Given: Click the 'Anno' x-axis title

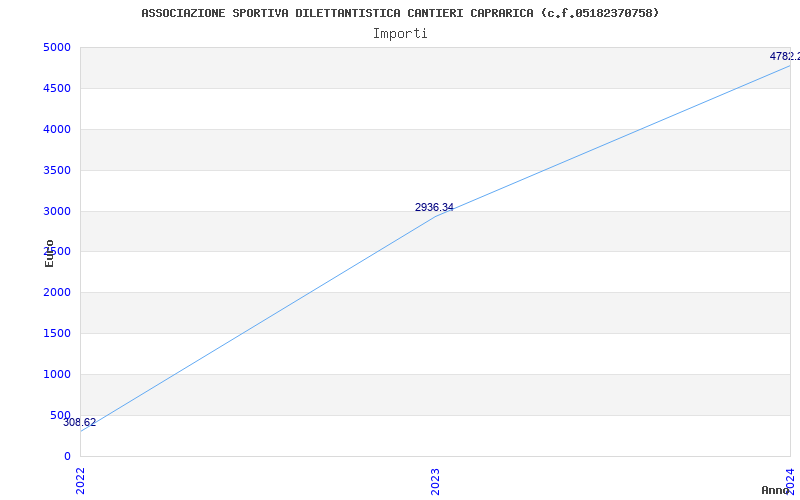Looking at the screenshot, I should pyautogui.click(x=775, y=490).
